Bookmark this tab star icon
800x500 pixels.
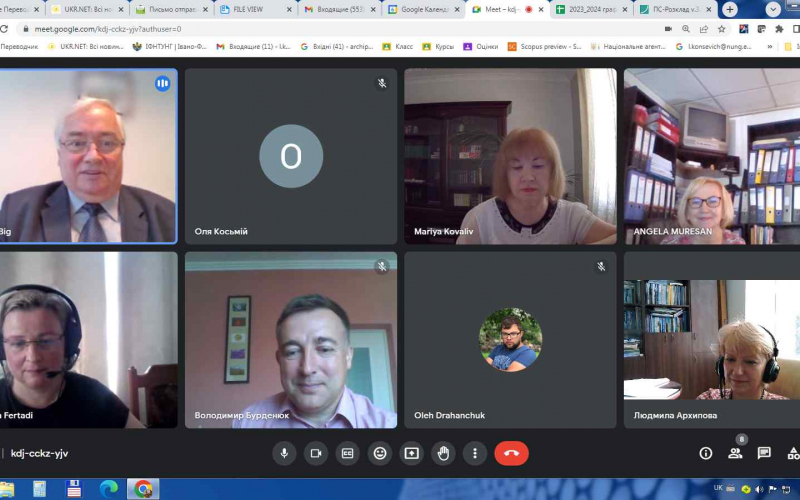[x=721, y=29]
